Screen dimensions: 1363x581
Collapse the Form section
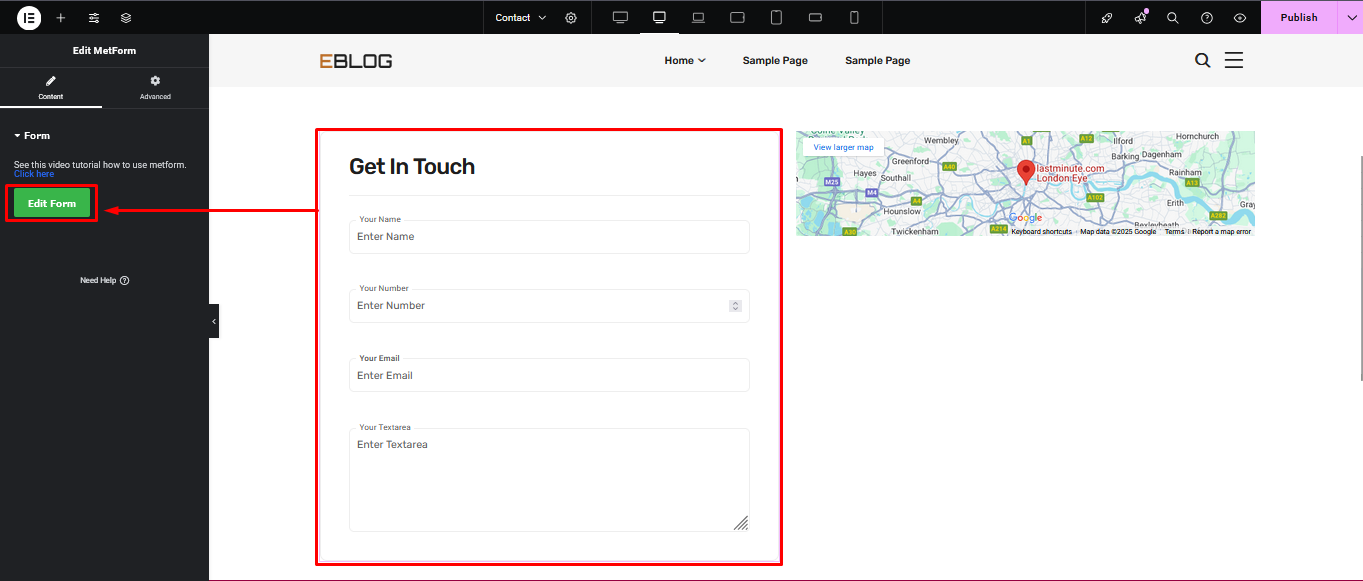(32, 136)
